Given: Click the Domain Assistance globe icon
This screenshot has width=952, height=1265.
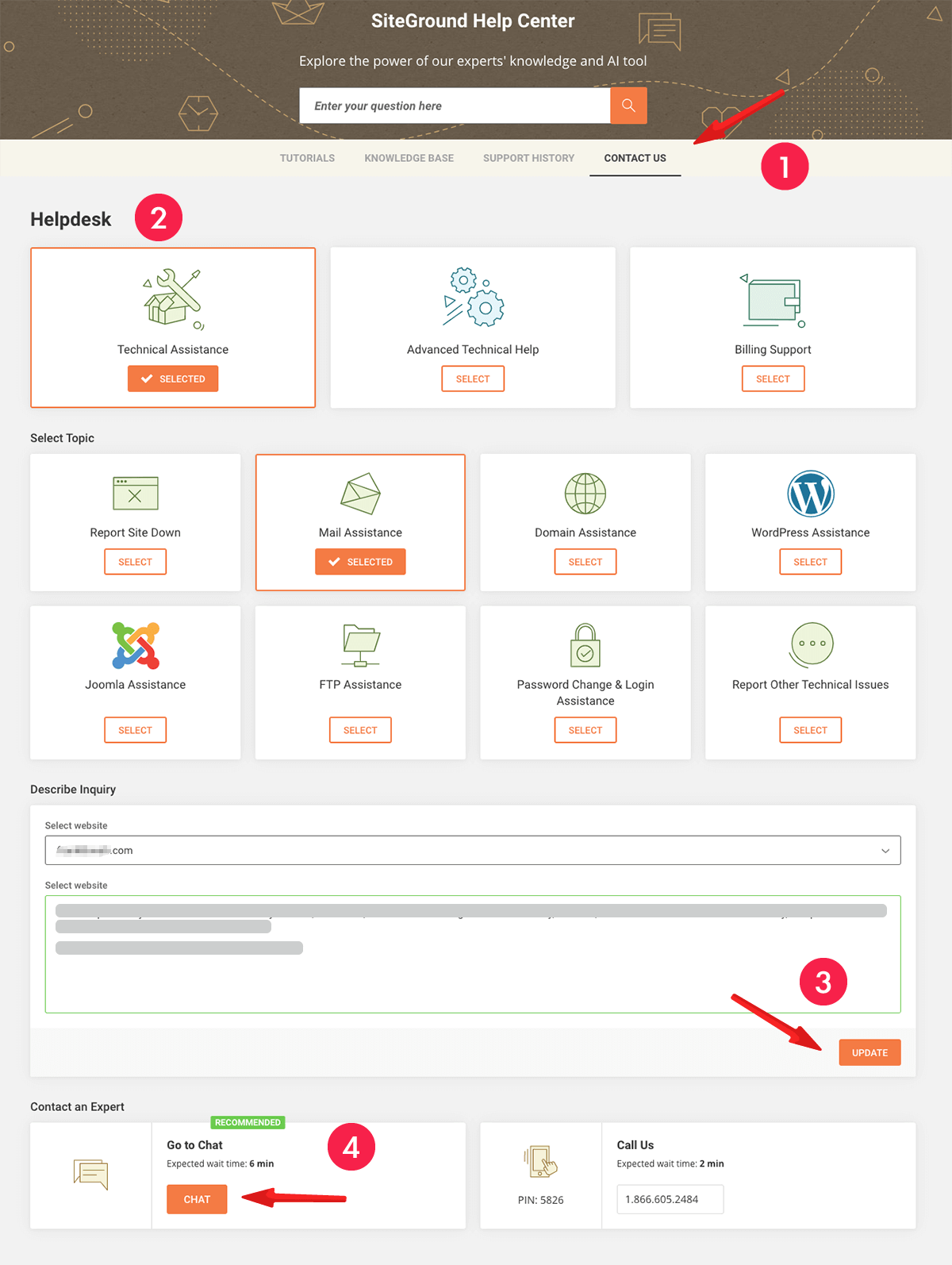Looking at the screenshot, I should pyautogui.click(x=585, y=493).
